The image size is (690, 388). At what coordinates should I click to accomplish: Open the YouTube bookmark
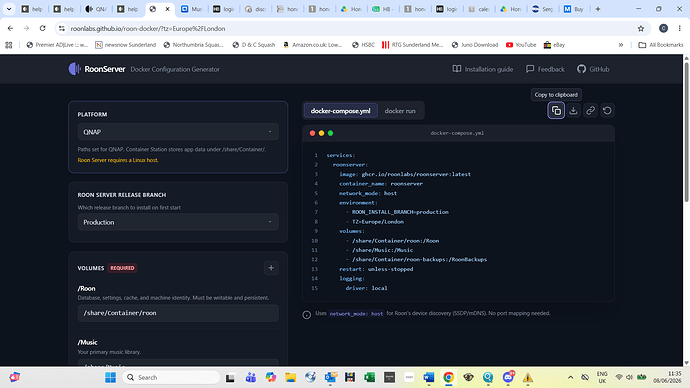[521, 45]
